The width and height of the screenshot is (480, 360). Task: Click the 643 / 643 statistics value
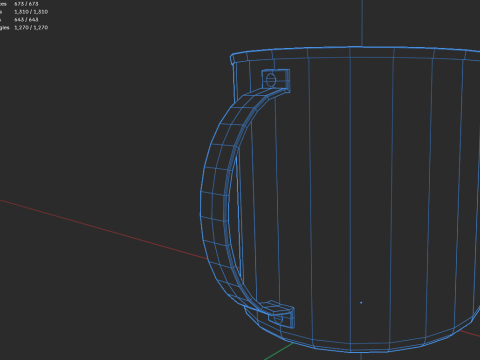pyautogui.click(x=26, y=20)
